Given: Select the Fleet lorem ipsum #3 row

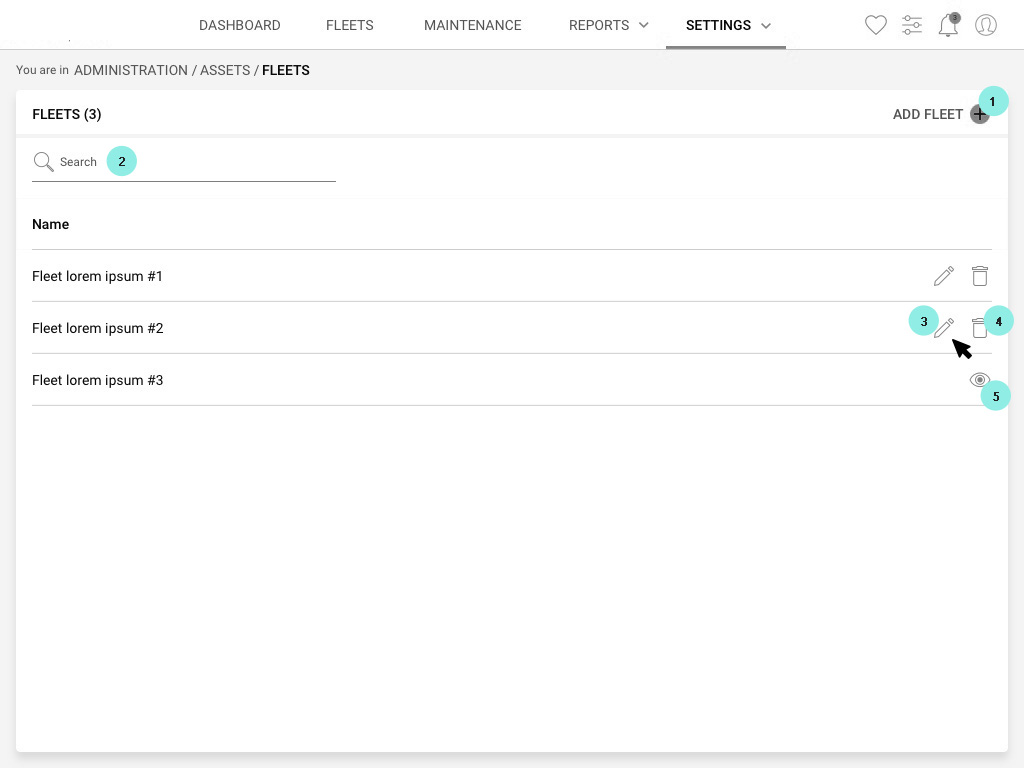Looking at the screenshot, I should (x=511, y=380).
